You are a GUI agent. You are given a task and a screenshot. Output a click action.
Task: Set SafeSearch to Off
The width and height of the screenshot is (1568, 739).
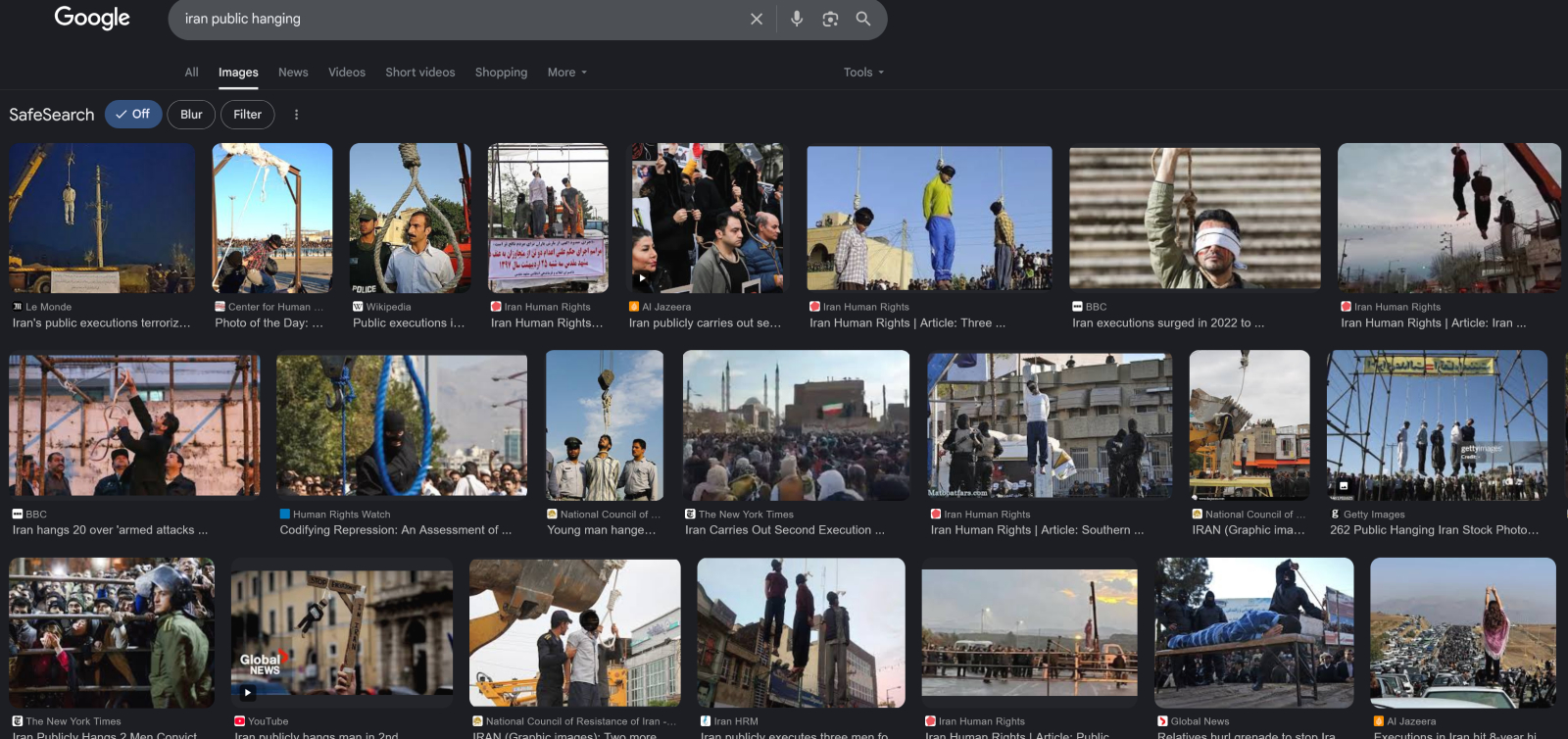click(132, 115)
